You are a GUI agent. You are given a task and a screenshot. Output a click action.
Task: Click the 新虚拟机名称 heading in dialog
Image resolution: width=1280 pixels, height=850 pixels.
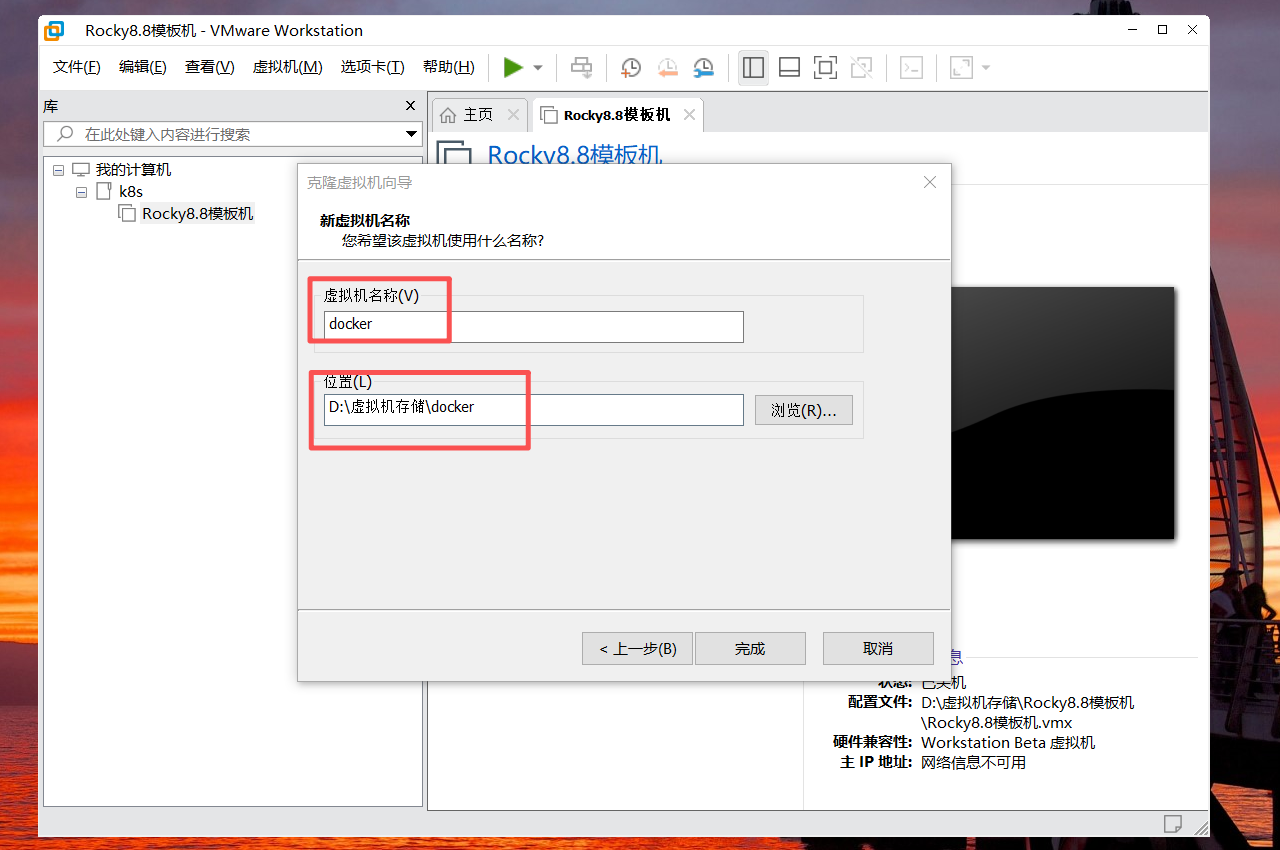[365, 221]
